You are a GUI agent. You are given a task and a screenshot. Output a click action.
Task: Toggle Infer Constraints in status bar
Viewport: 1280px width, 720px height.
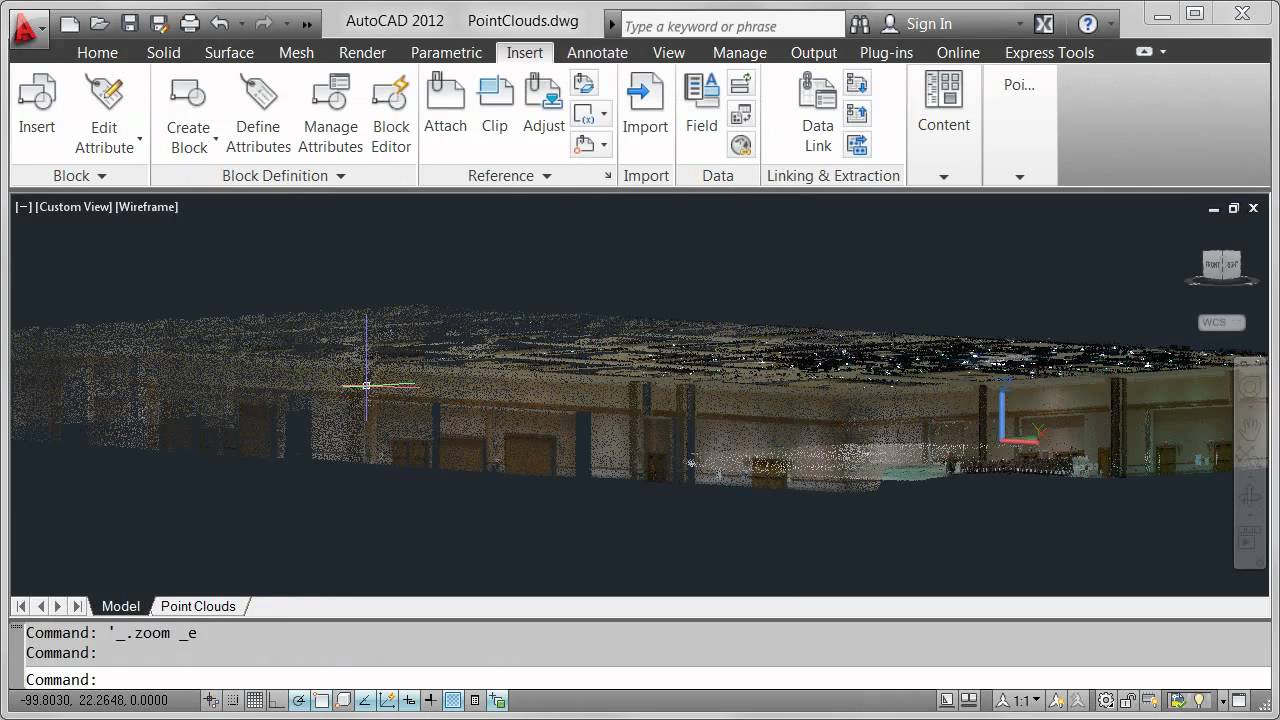(211, 700)
